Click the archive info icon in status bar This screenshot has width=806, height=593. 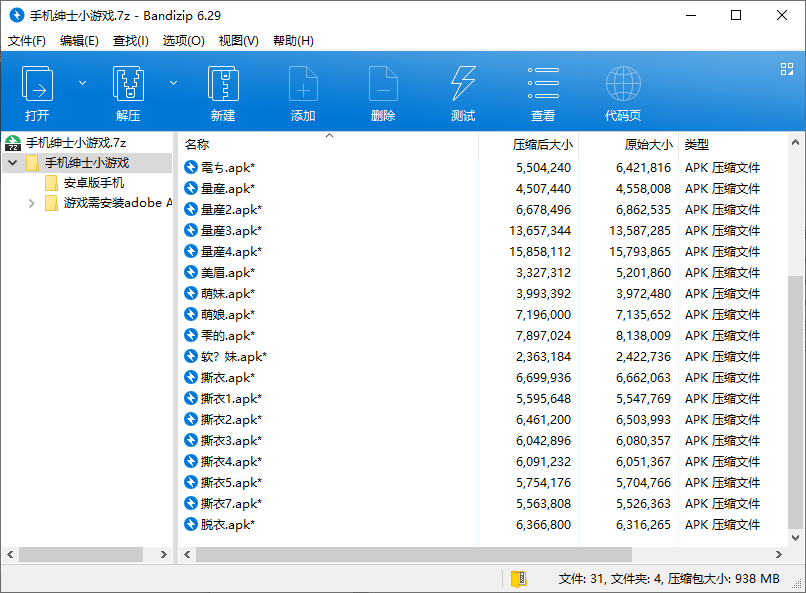[x=519, y=579]
